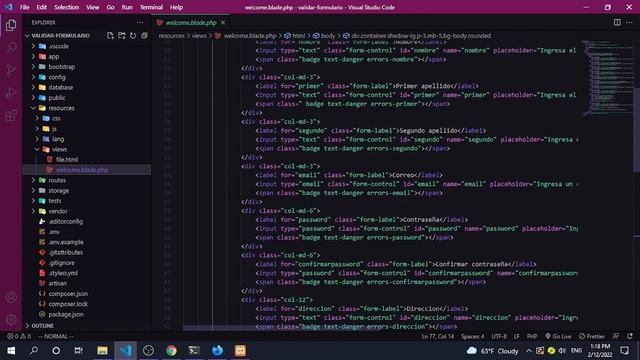Open the Source Control view
Image resolution: width=640 pixels, height=360 pixels.
click(11, 70)
